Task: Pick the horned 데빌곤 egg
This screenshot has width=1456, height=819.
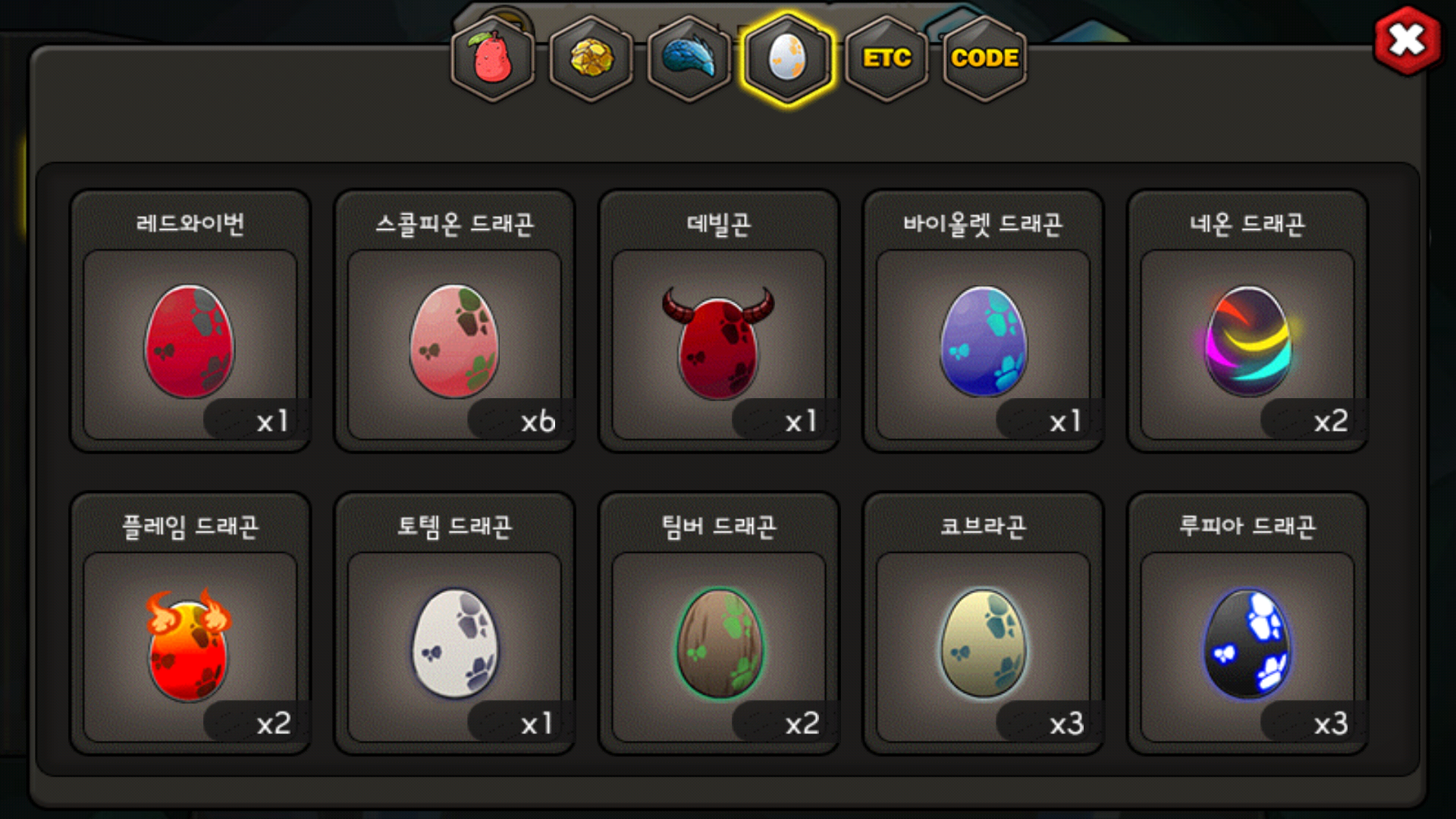Action: (x=718, y=342)
